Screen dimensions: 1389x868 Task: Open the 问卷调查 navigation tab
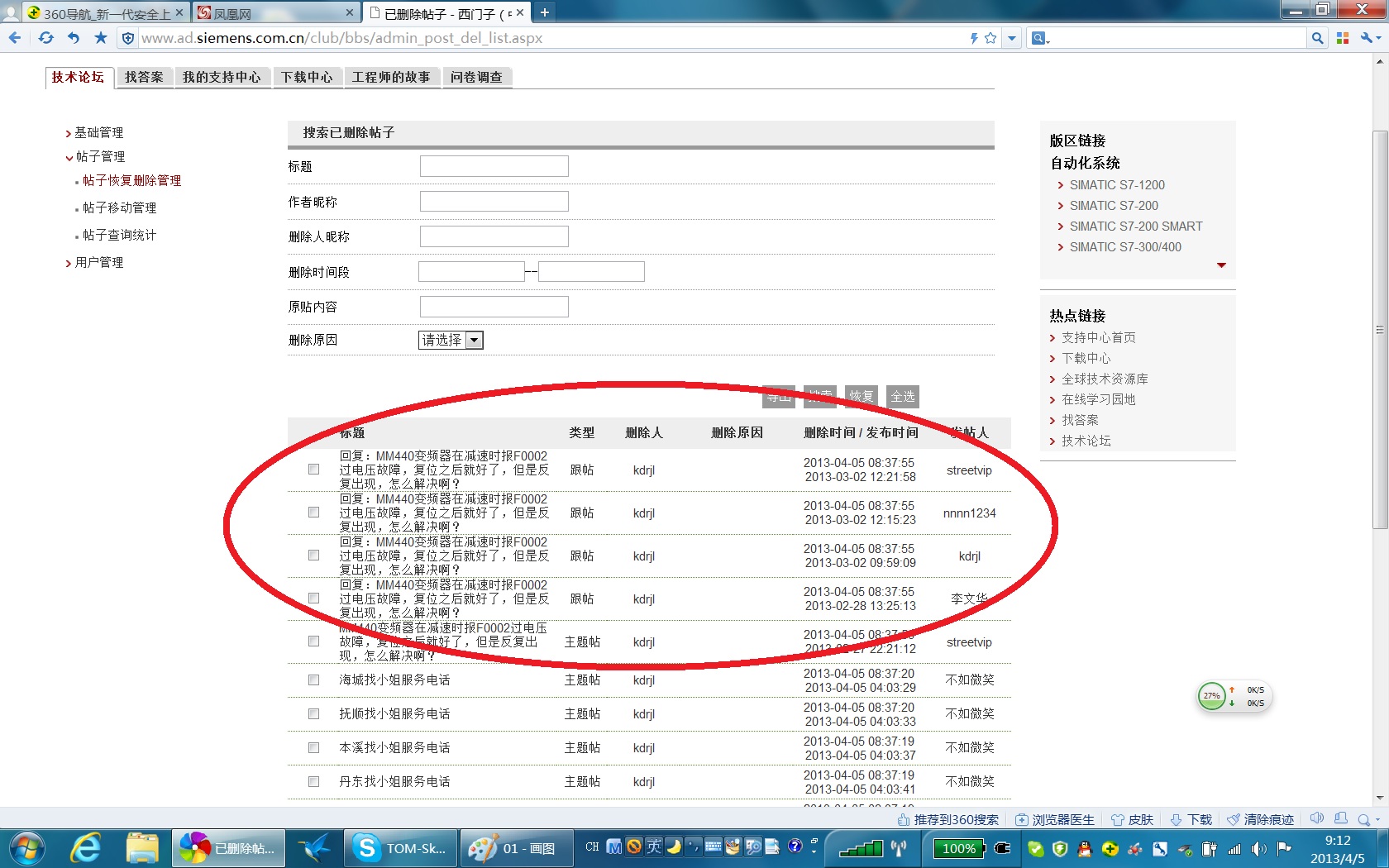476,77
